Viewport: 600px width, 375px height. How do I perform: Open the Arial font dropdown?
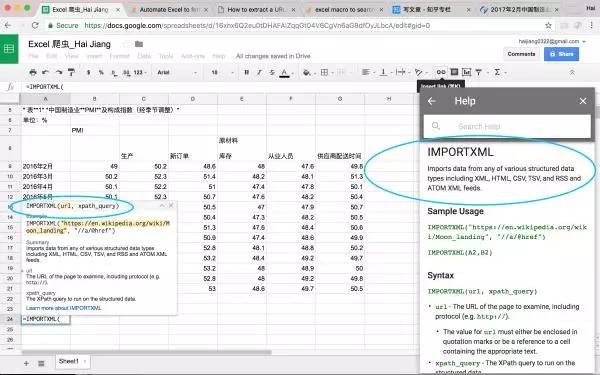point(177,72)
